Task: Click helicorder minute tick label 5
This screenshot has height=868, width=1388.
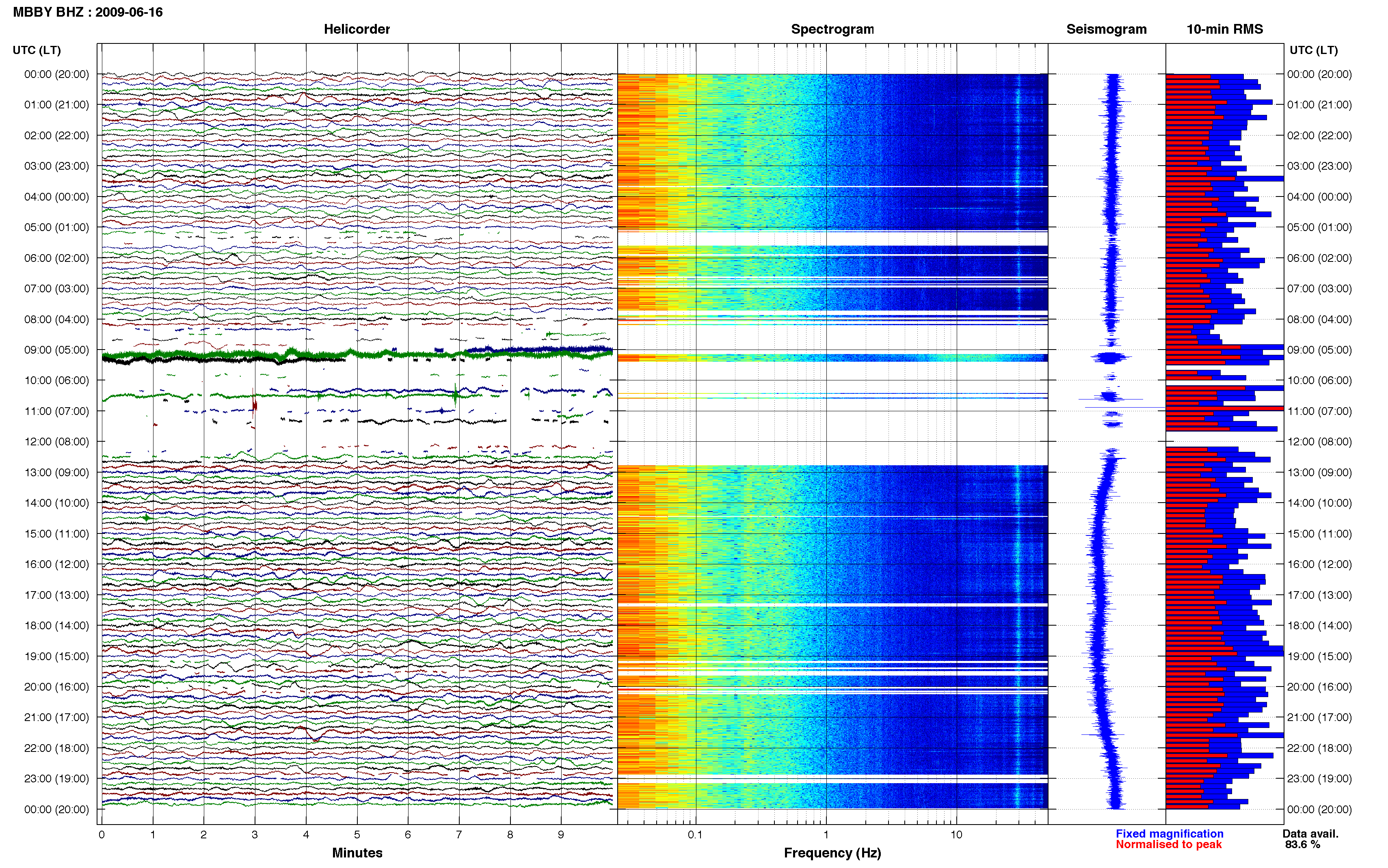Action: click(357, 835)
